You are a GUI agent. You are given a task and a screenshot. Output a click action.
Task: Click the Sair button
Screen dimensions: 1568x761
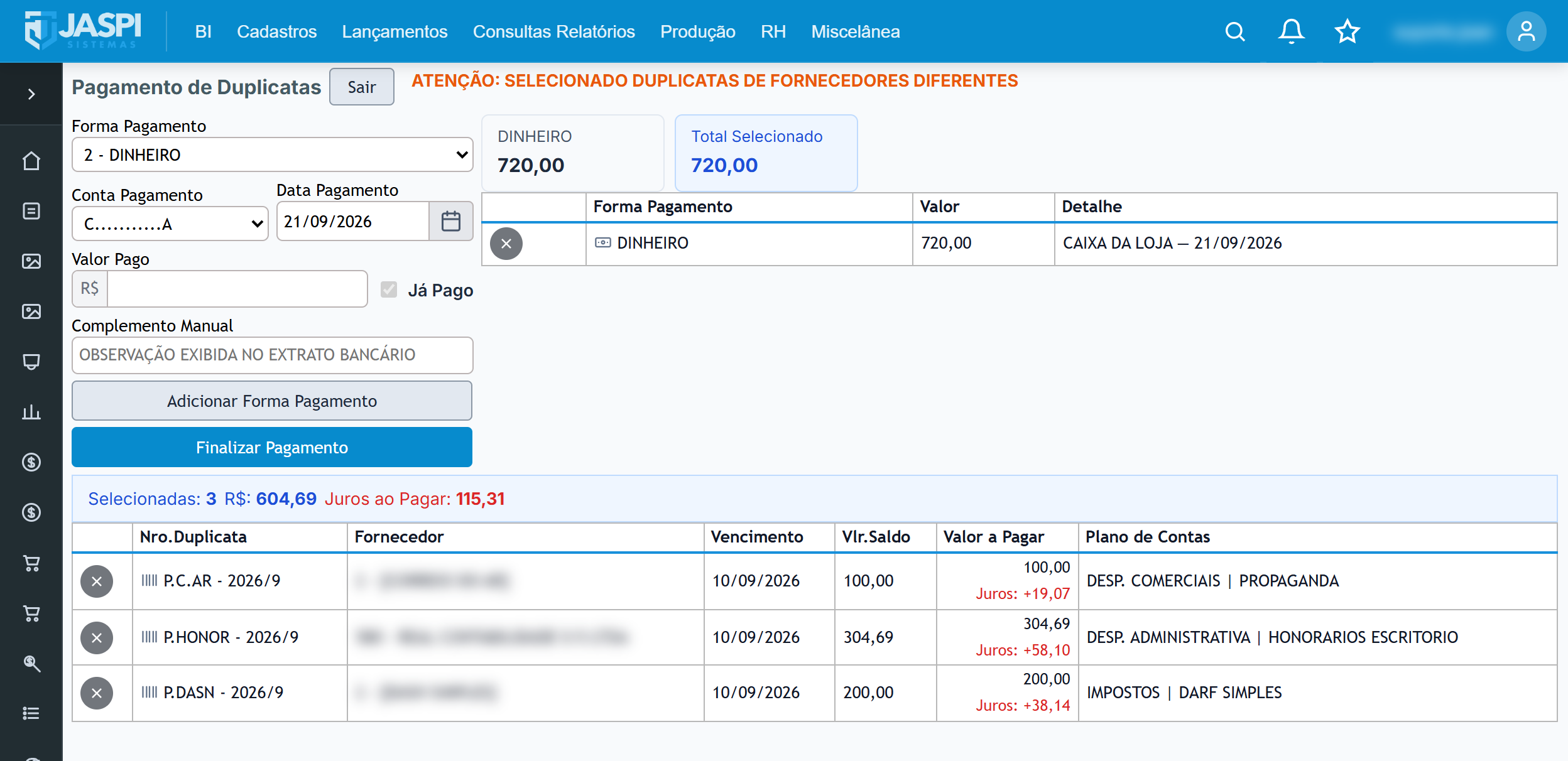coord(362,87)
